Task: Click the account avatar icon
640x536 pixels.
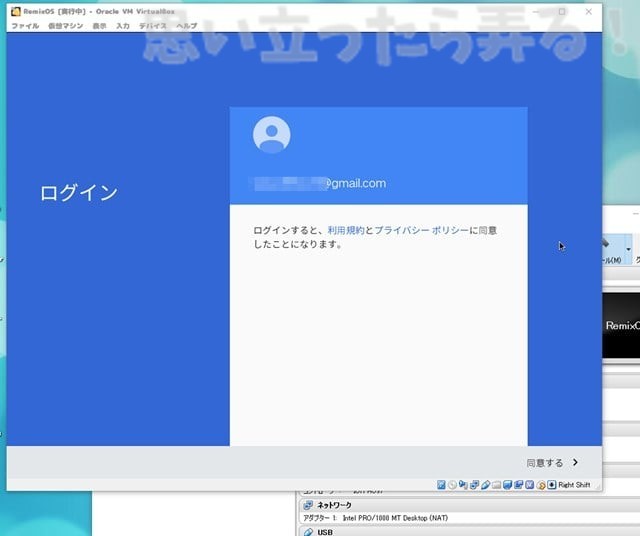Action: 272,135
